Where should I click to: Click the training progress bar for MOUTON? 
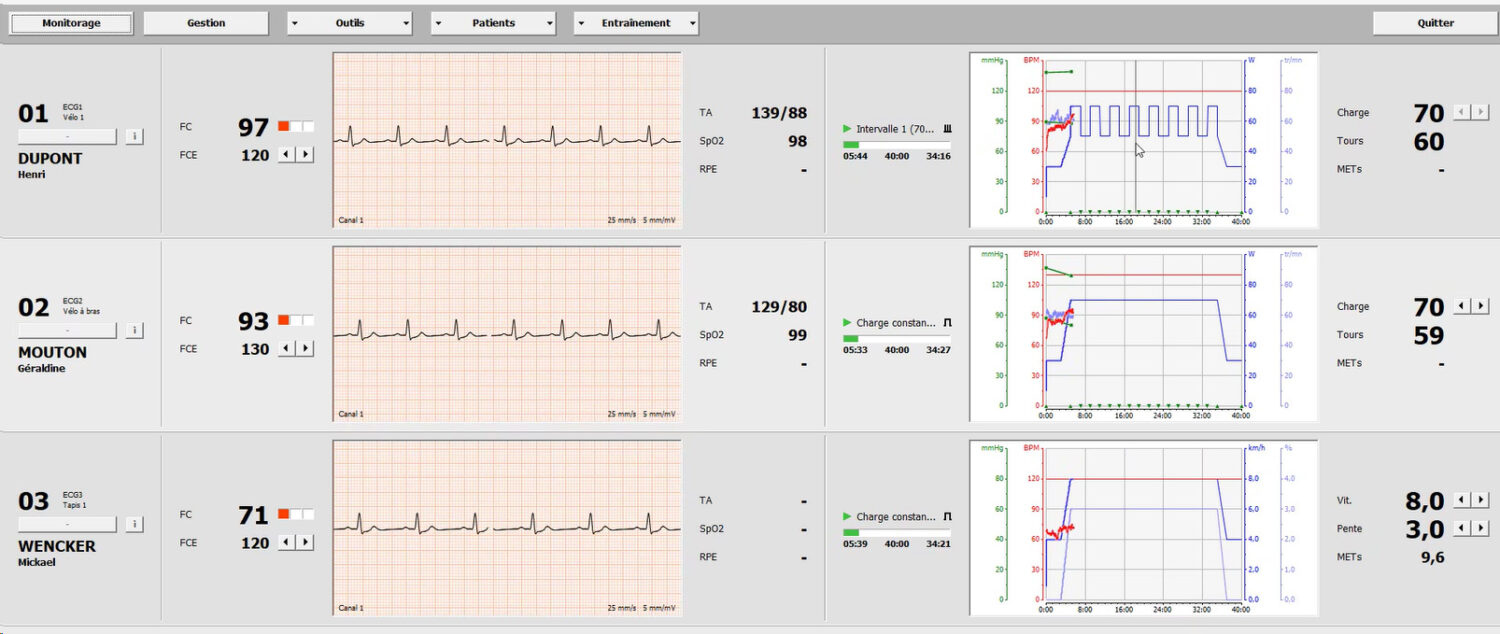896,339
